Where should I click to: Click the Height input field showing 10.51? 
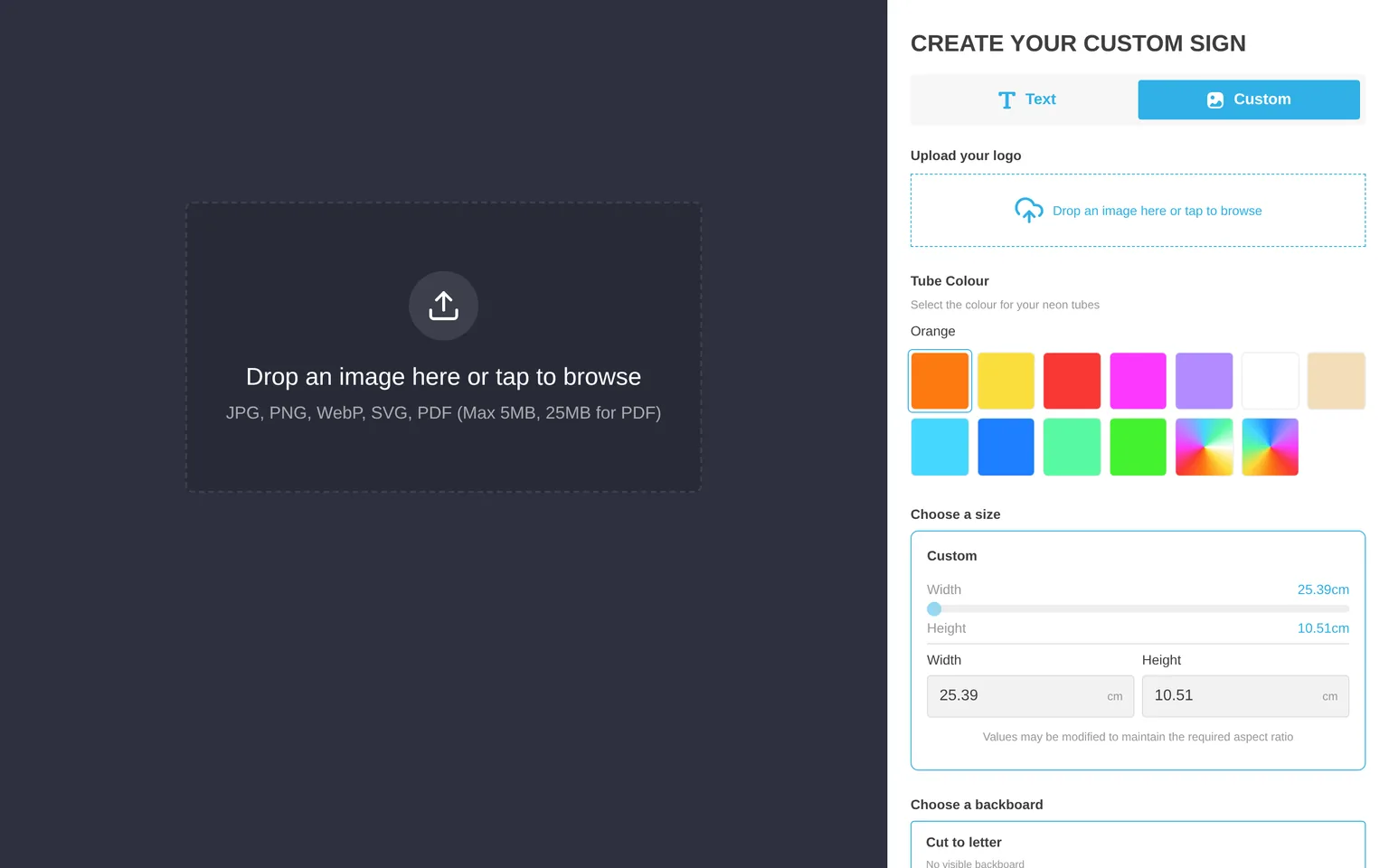pos(1245,696)
